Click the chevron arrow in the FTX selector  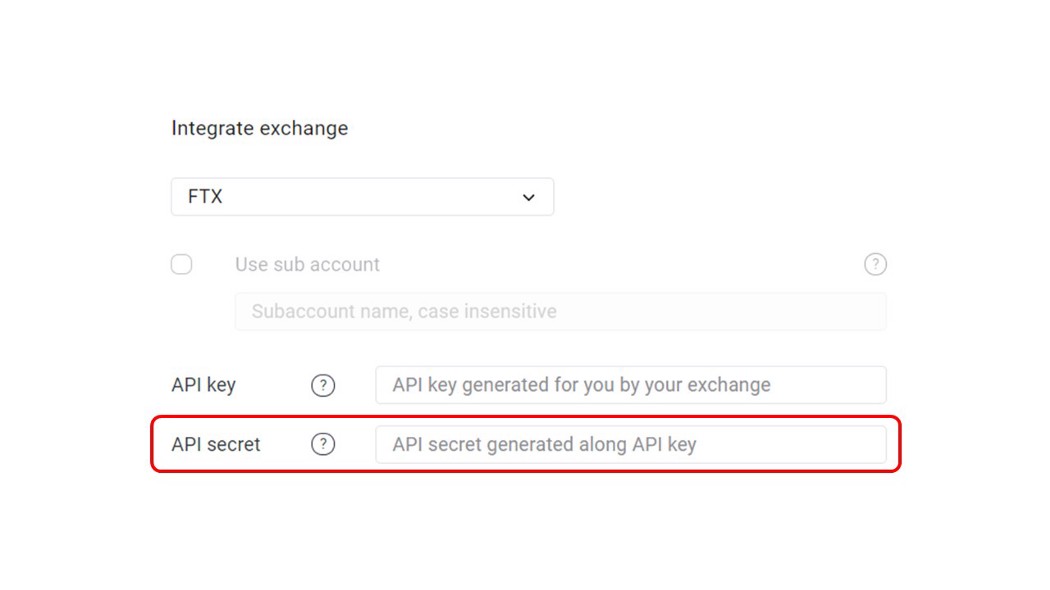tap(528, 198)
